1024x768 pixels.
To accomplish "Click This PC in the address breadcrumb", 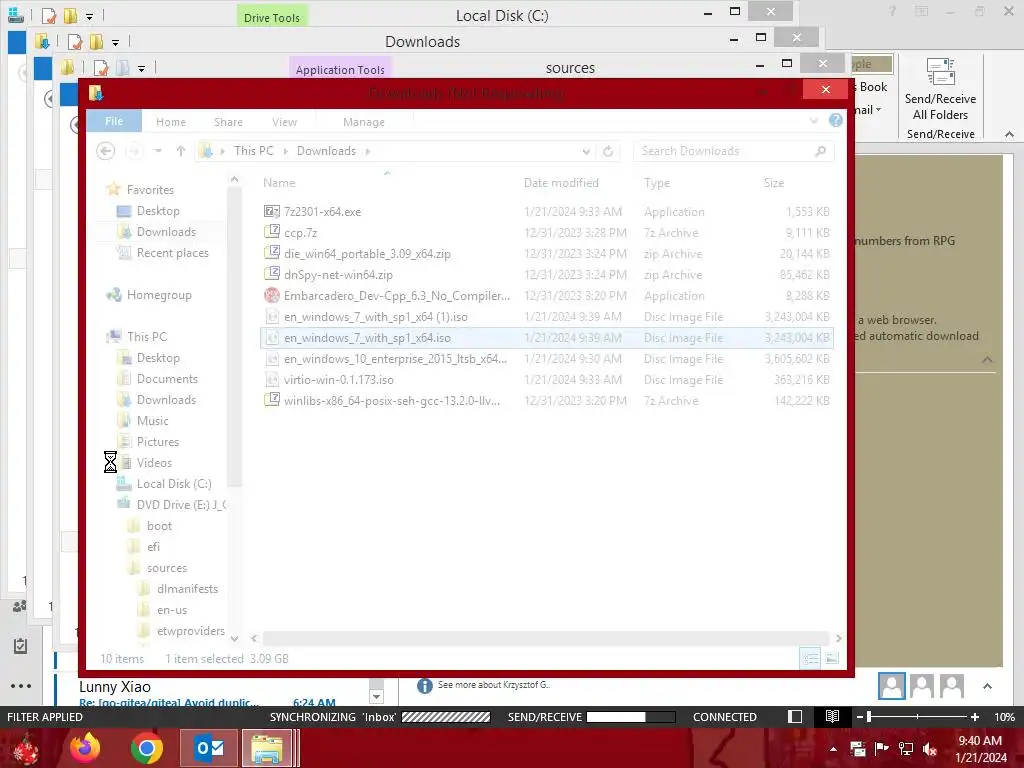I will point(253,151).
